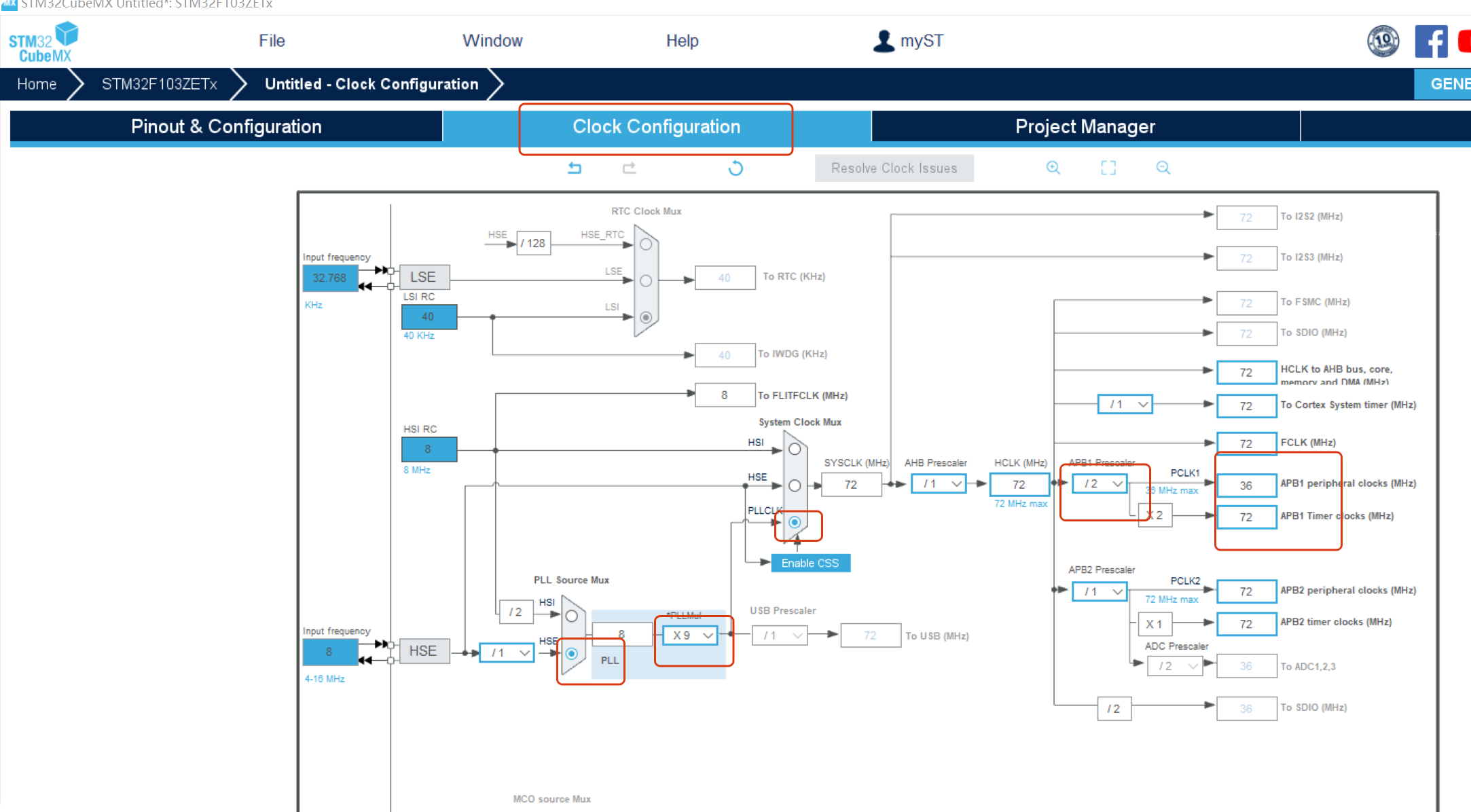The width and height of the screenshot is (1471, 812).
Task: Open the Project Manager tab
Action: 1085,126
